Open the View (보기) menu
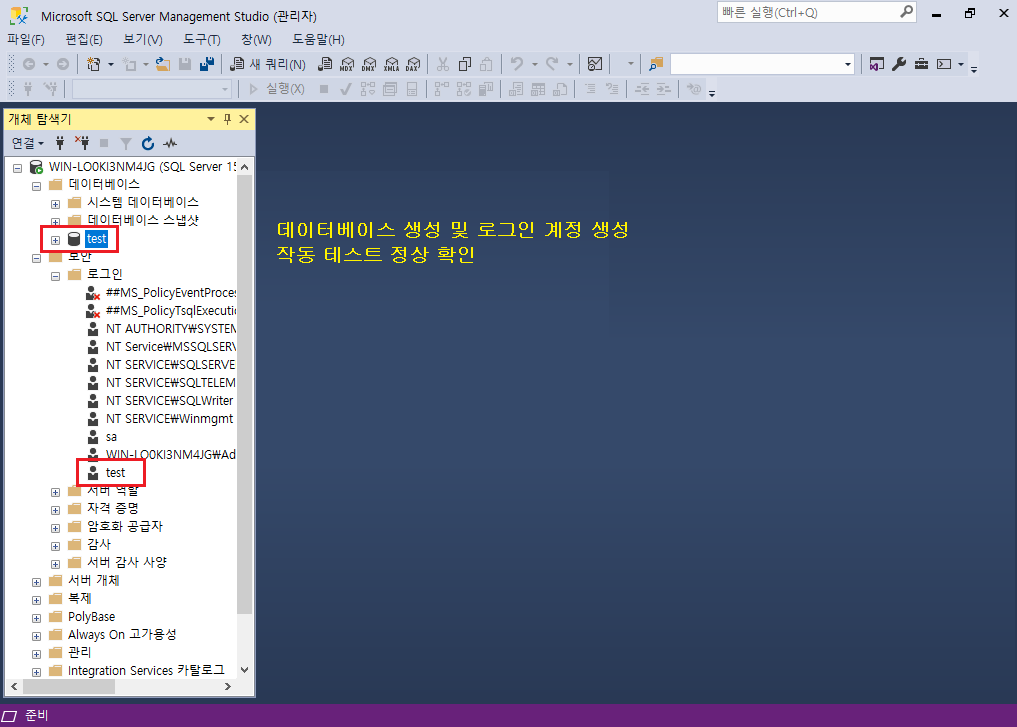The width and height of the screenshot is (1017, 727). tap(143, 40)
